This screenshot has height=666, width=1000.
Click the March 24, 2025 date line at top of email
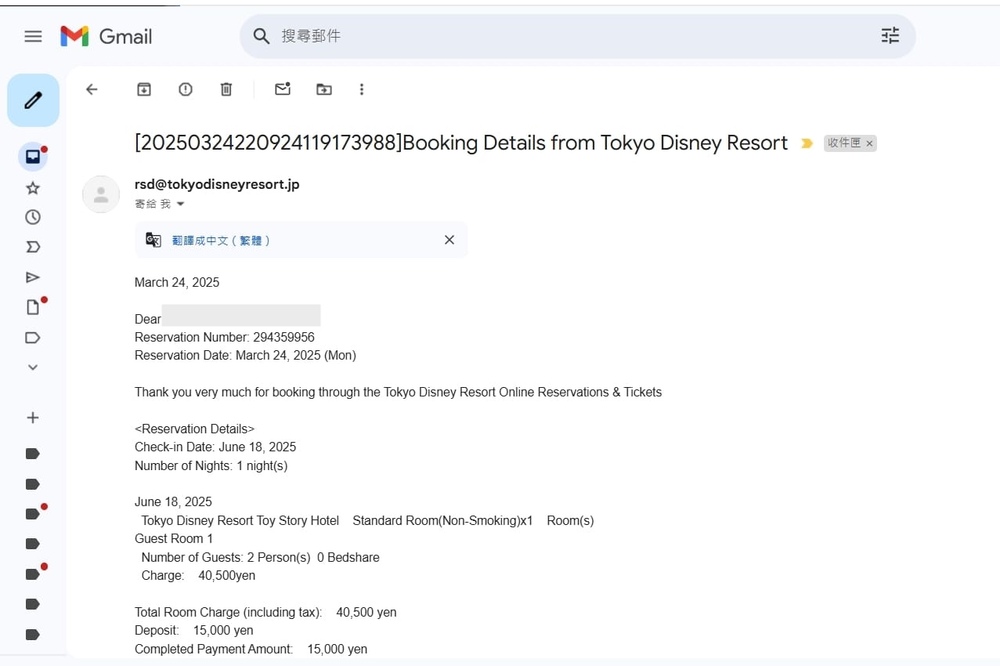[x=177, y=283]
